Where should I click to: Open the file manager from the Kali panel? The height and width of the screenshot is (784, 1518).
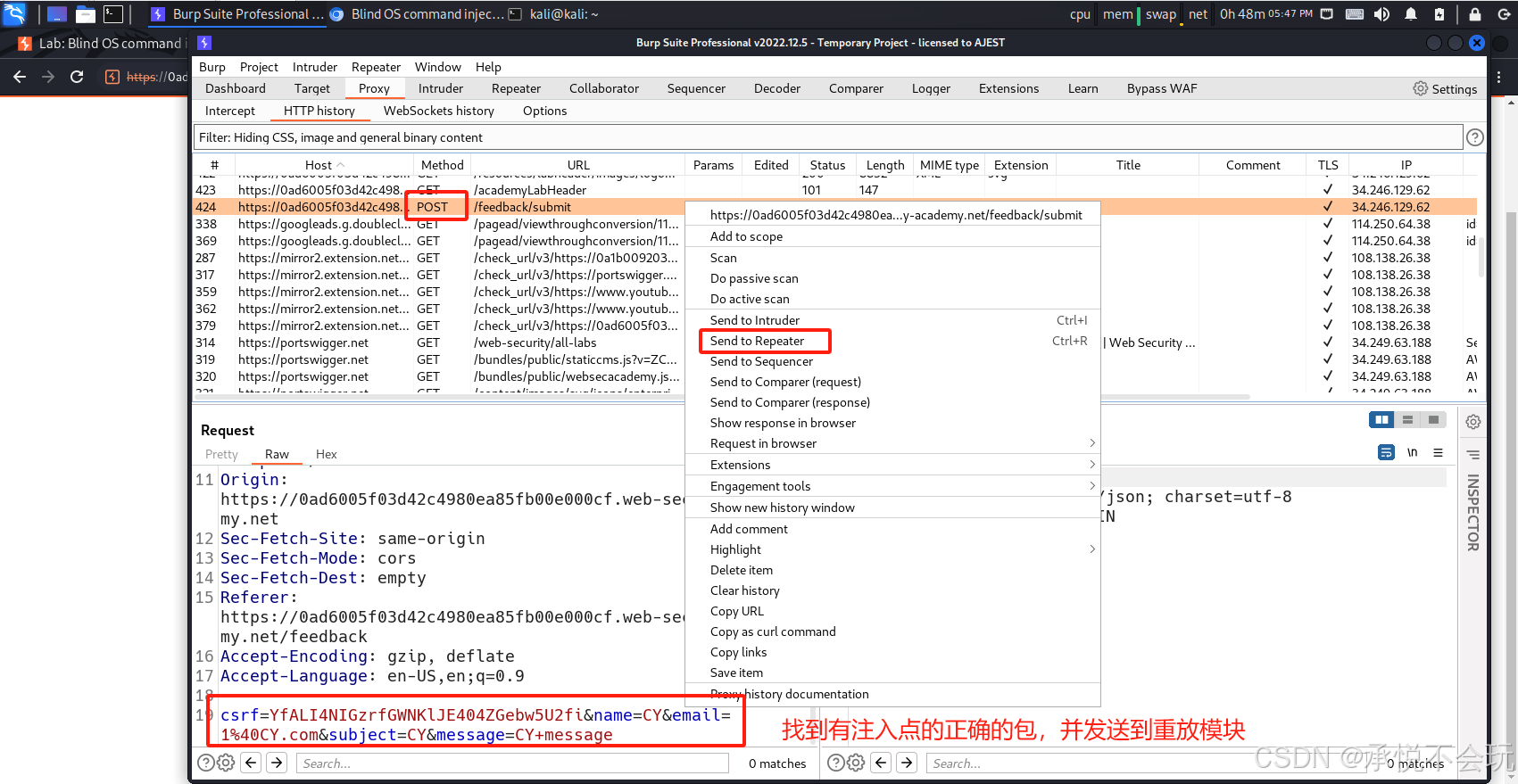click(x=86, y=14)
